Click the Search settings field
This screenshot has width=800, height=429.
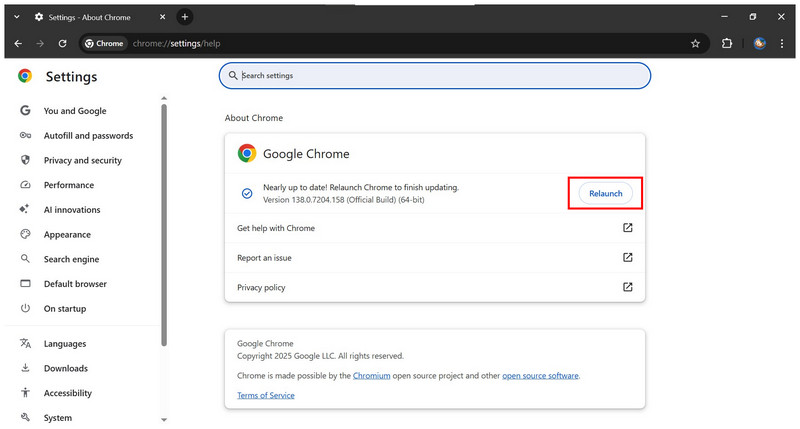(435, 75)
